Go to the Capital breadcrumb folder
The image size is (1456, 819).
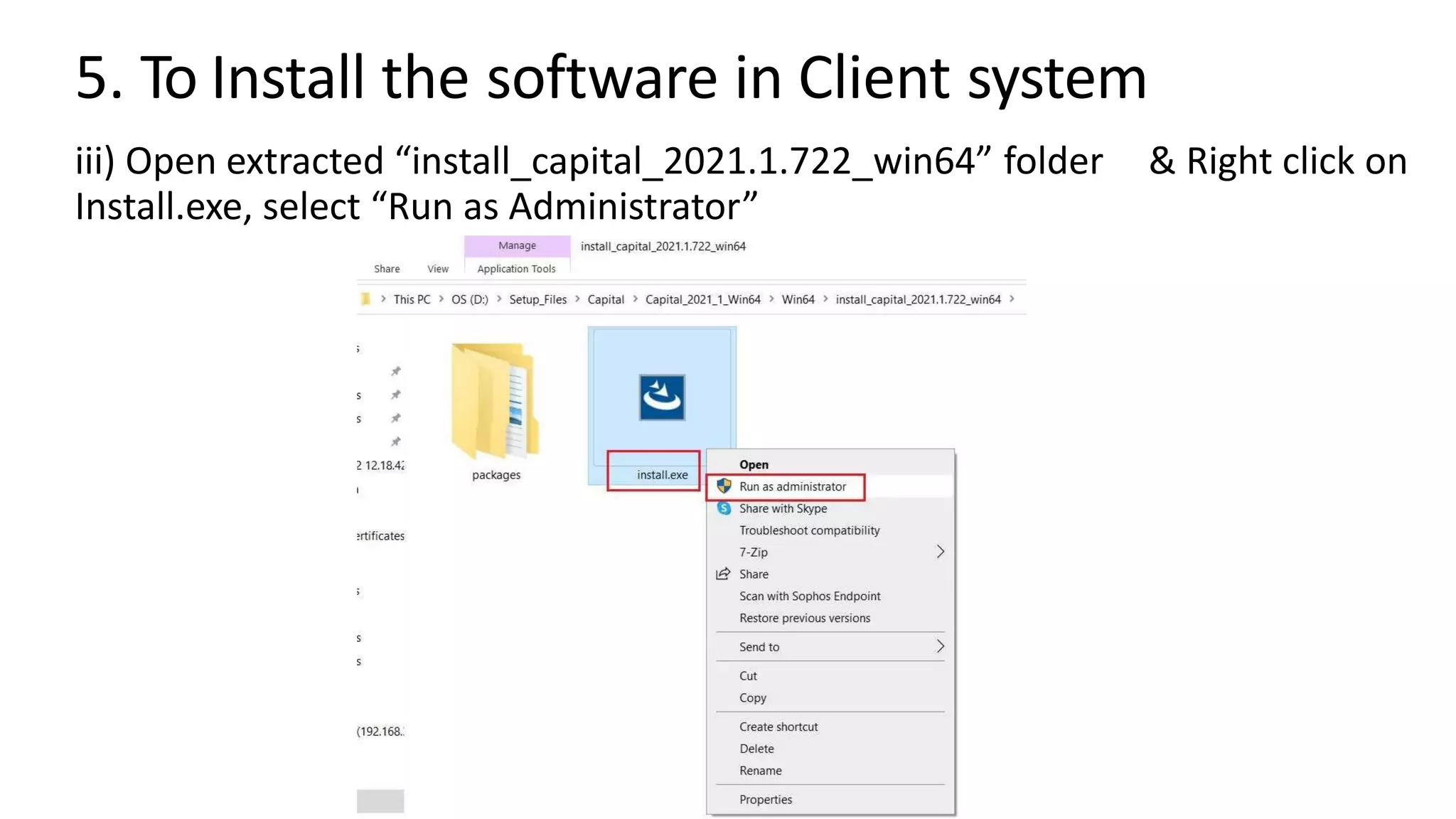(606, 299)
